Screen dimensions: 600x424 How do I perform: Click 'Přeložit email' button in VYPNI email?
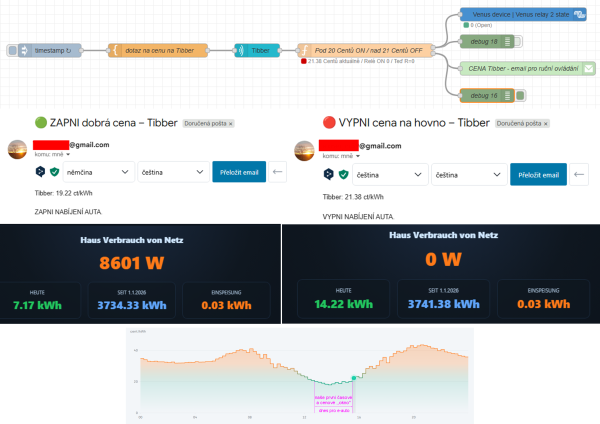(x=538, y=174)
